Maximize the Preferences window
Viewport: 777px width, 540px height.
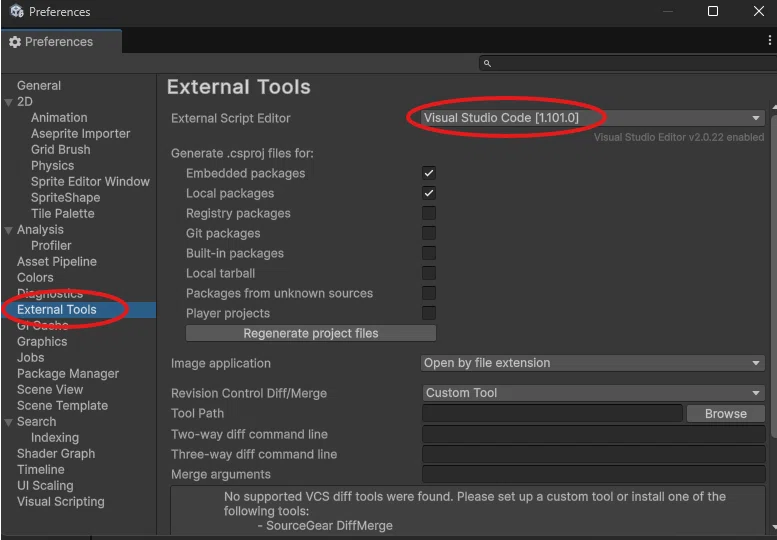coord(713,11)
